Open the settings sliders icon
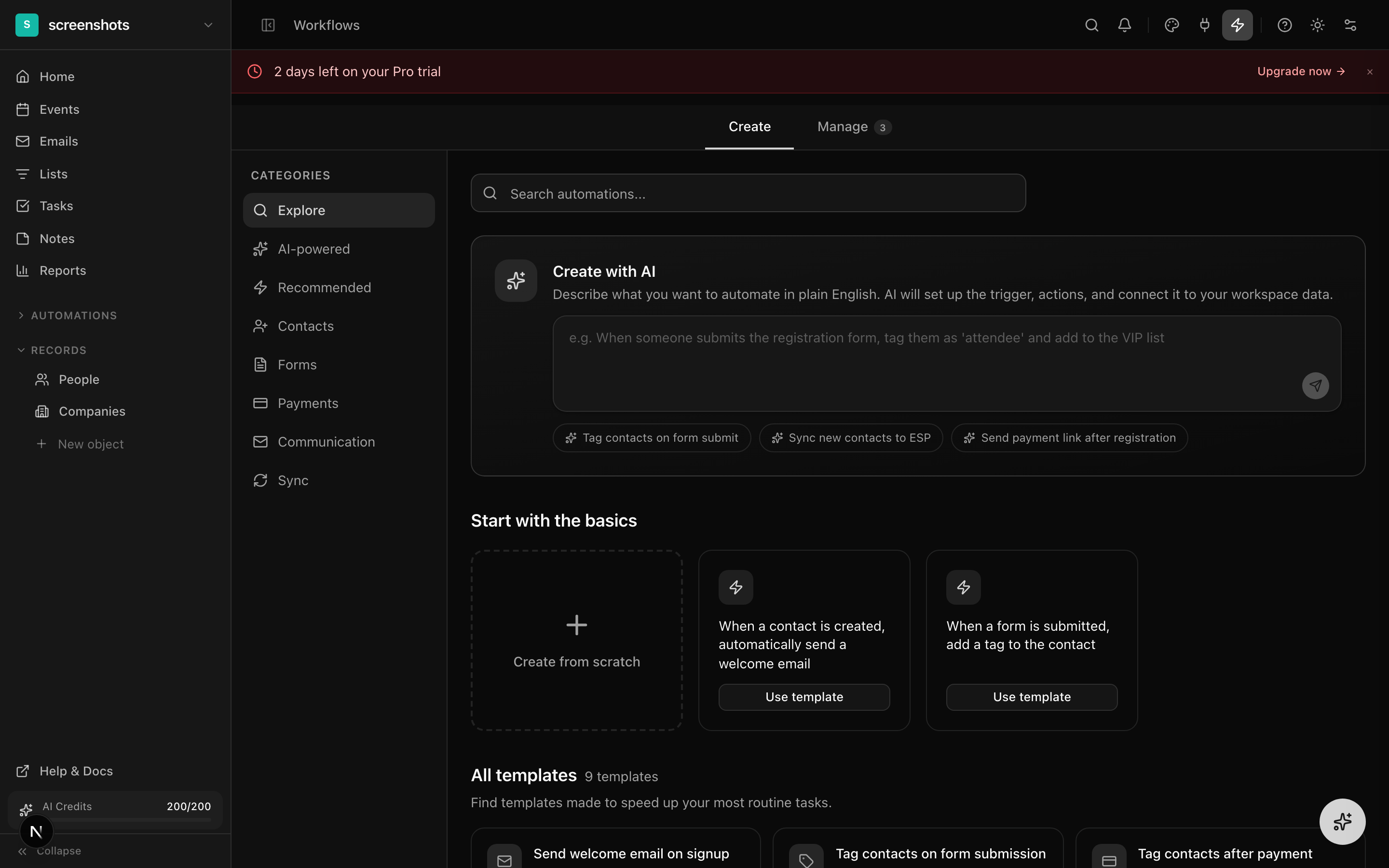The width and height of the screenshot is (1389, 868). click(1350, 25)
